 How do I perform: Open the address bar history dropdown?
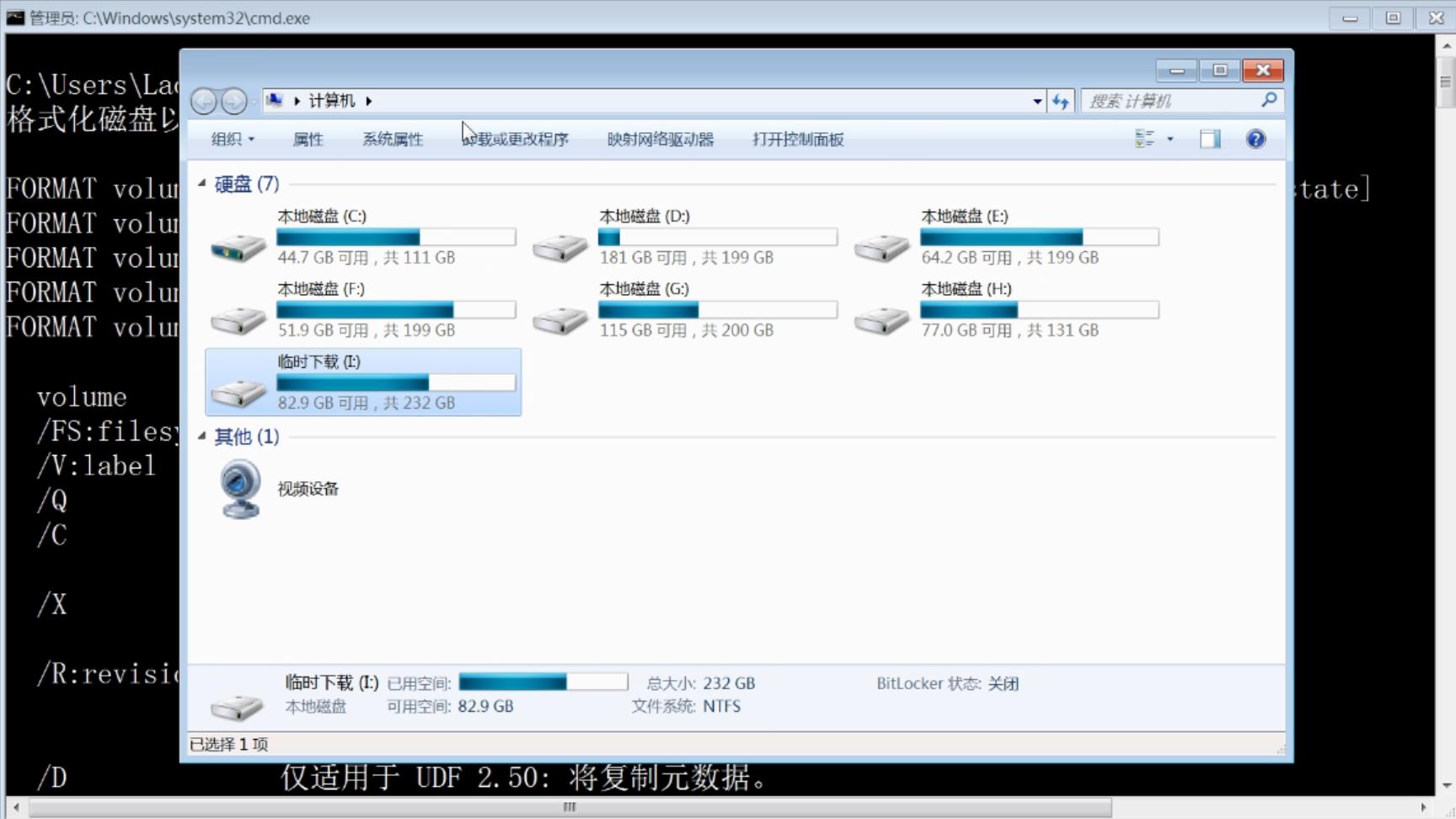[x=1036, y=100]
